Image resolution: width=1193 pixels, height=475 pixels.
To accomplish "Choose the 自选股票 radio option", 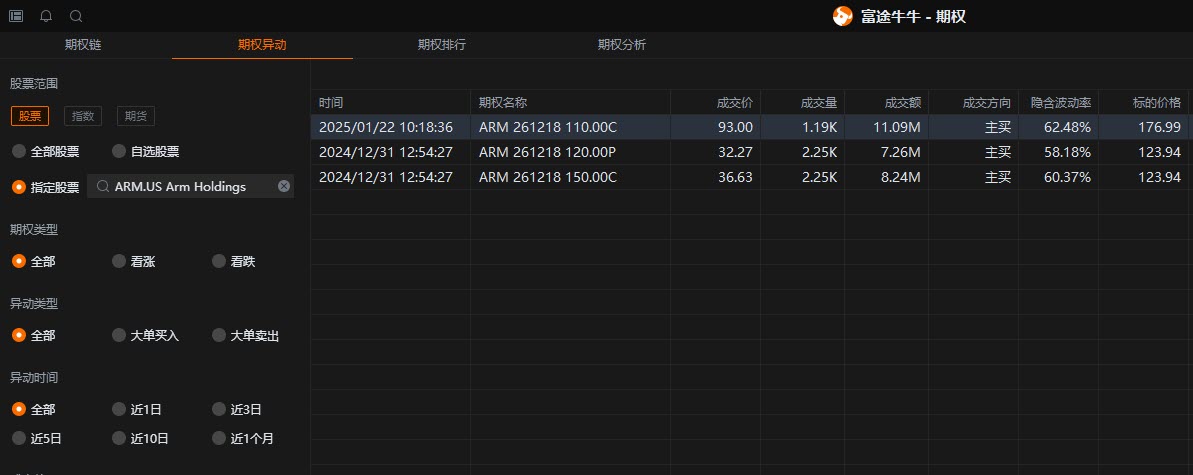I will [146, 151].
